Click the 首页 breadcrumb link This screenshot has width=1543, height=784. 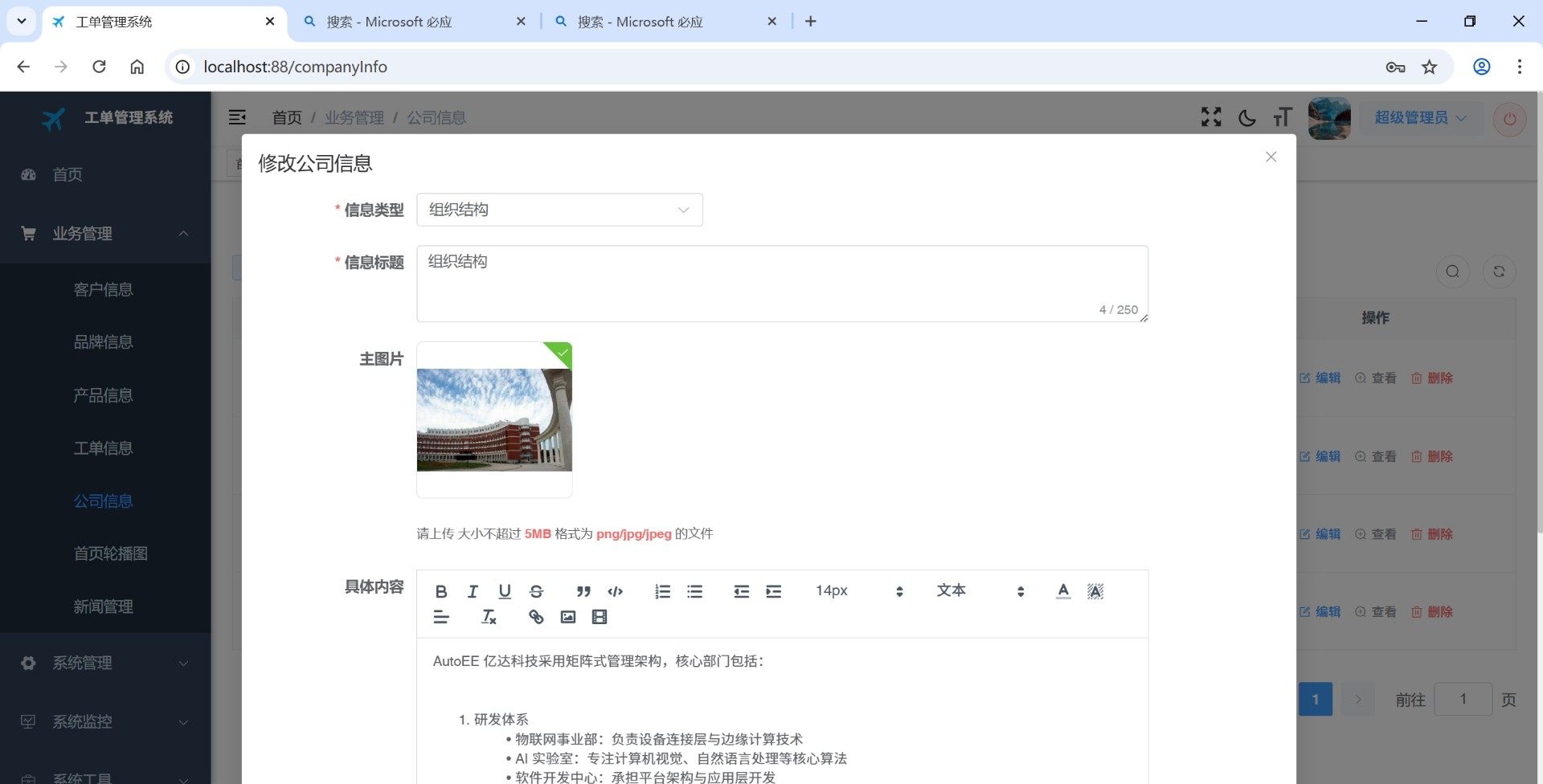pyautogui.click(x=287, y=117)
